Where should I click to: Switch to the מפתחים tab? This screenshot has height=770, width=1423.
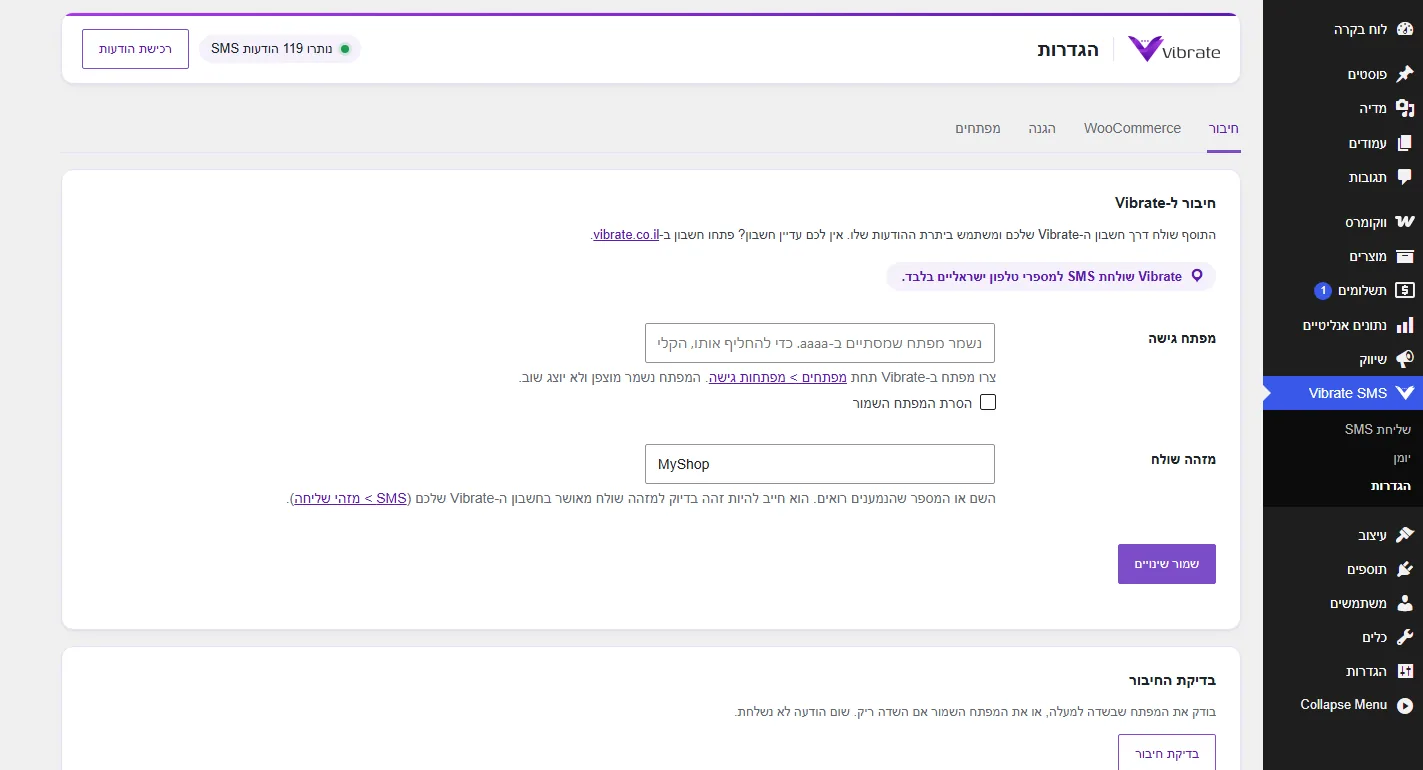click(978, 128)
